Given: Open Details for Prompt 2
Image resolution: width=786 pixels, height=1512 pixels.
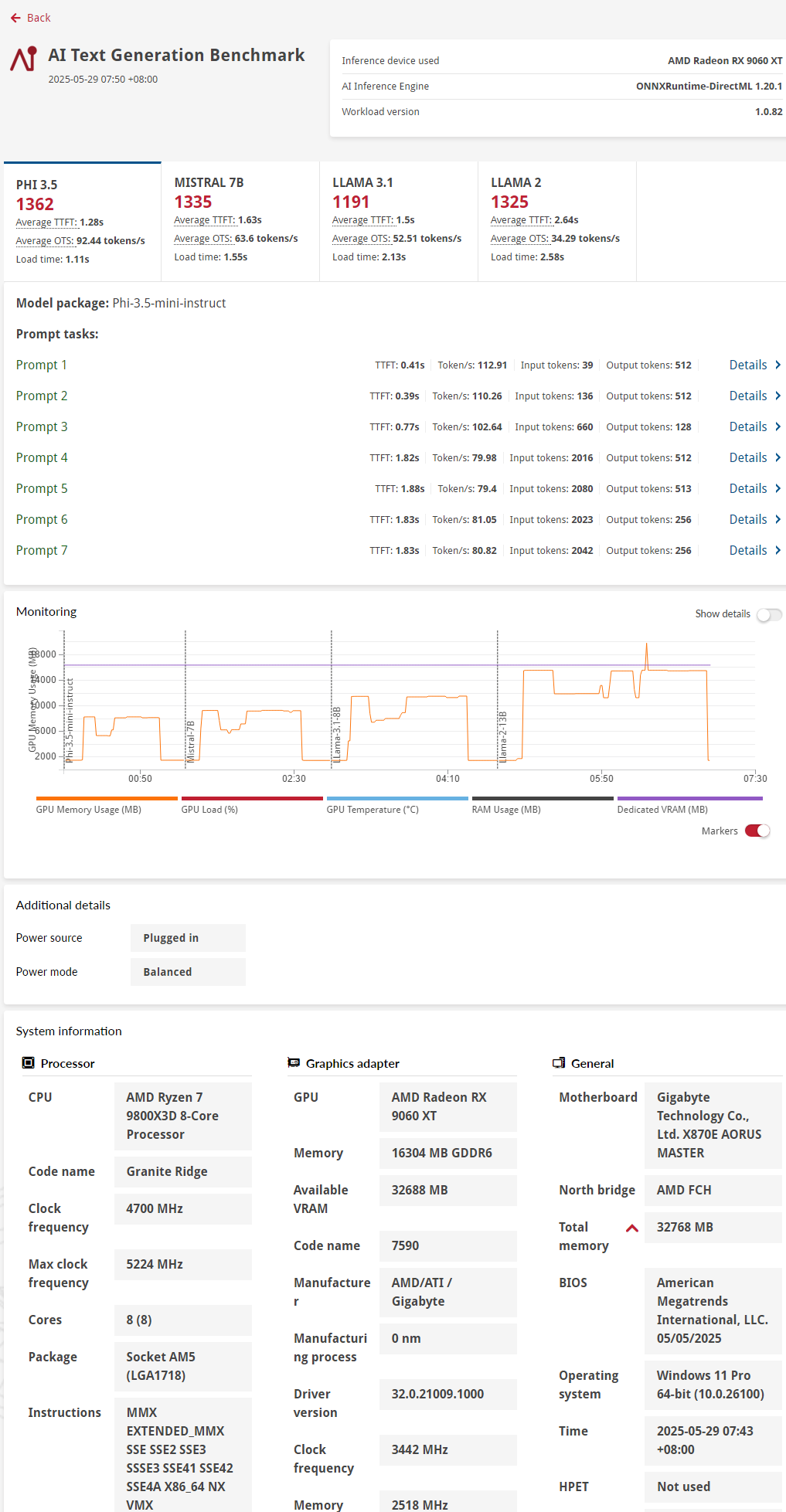Looking at the screenshot, I should coord(755,396).
